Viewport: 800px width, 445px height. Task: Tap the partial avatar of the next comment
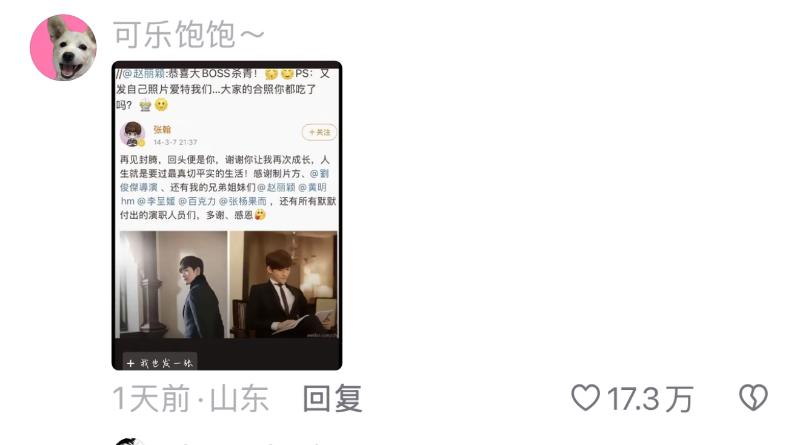click(128, 441)
